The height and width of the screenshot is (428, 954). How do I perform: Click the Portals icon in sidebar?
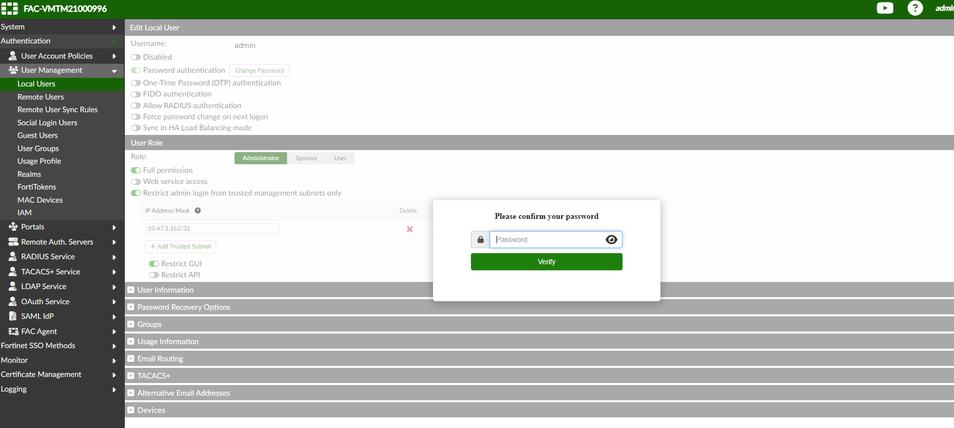point(13,226)
